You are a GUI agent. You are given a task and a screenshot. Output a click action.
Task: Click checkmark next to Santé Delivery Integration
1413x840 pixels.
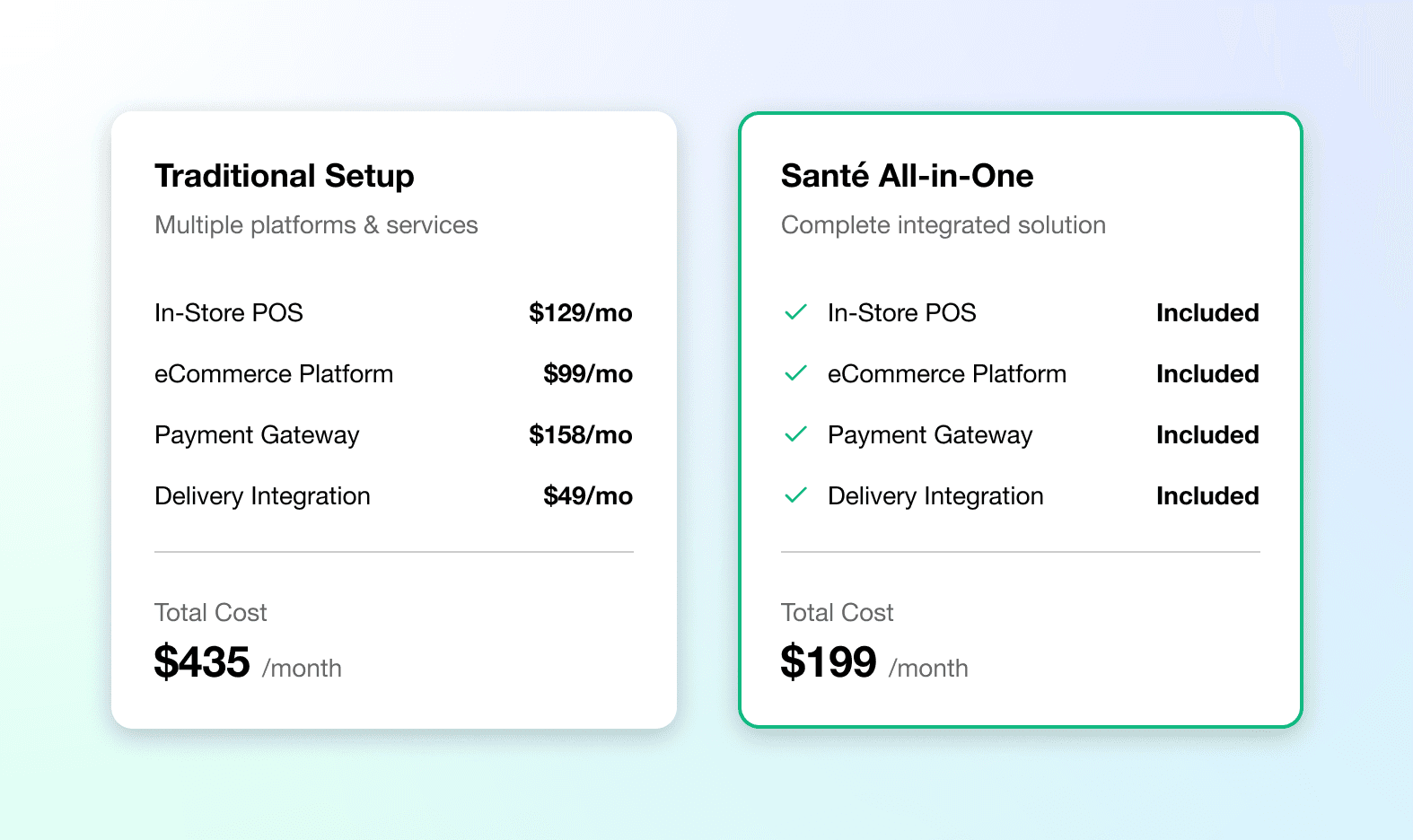pos(795,495)
